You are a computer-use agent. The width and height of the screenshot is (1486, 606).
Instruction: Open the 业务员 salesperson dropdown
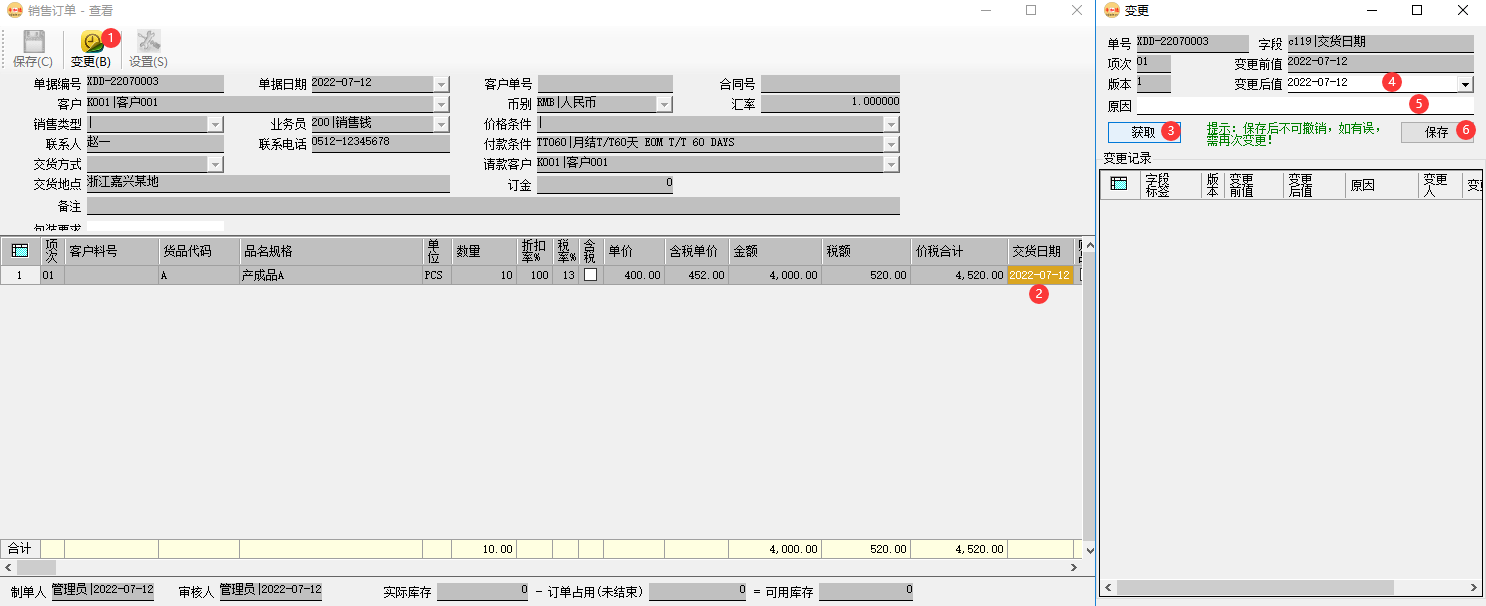click(x=440, y=122)
